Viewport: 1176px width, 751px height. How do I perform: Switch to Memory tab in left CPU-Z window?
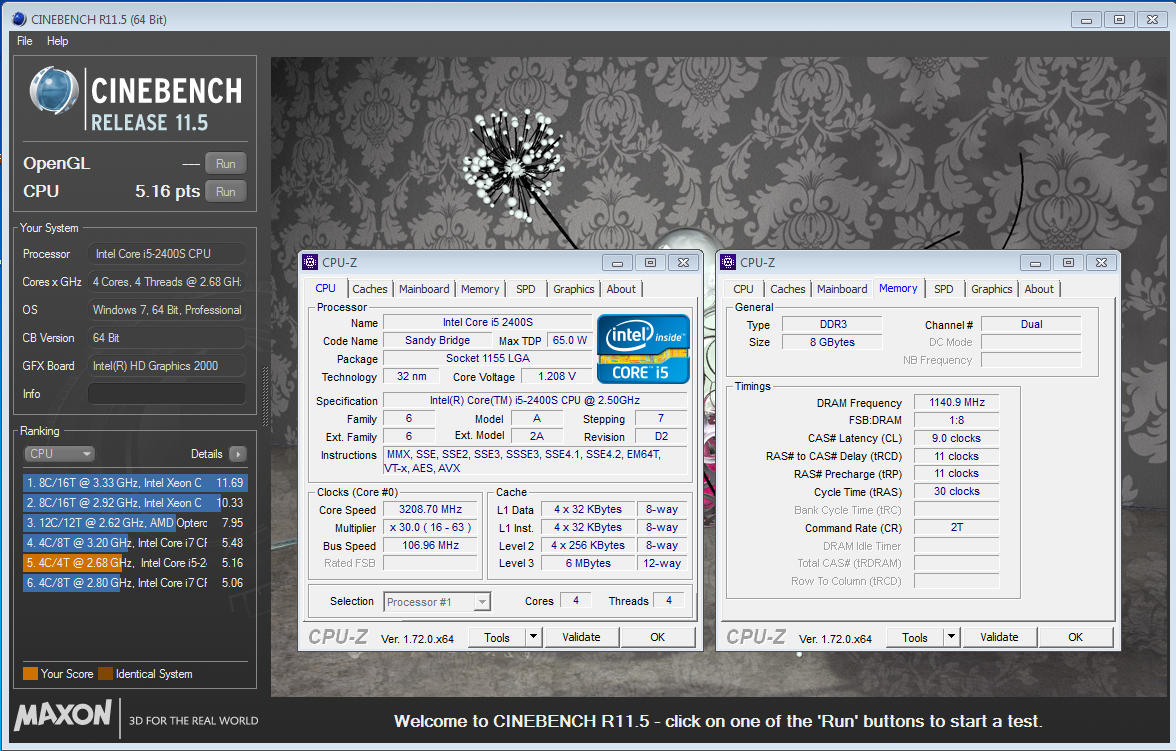pyautogui.click(x=480, y=289)
